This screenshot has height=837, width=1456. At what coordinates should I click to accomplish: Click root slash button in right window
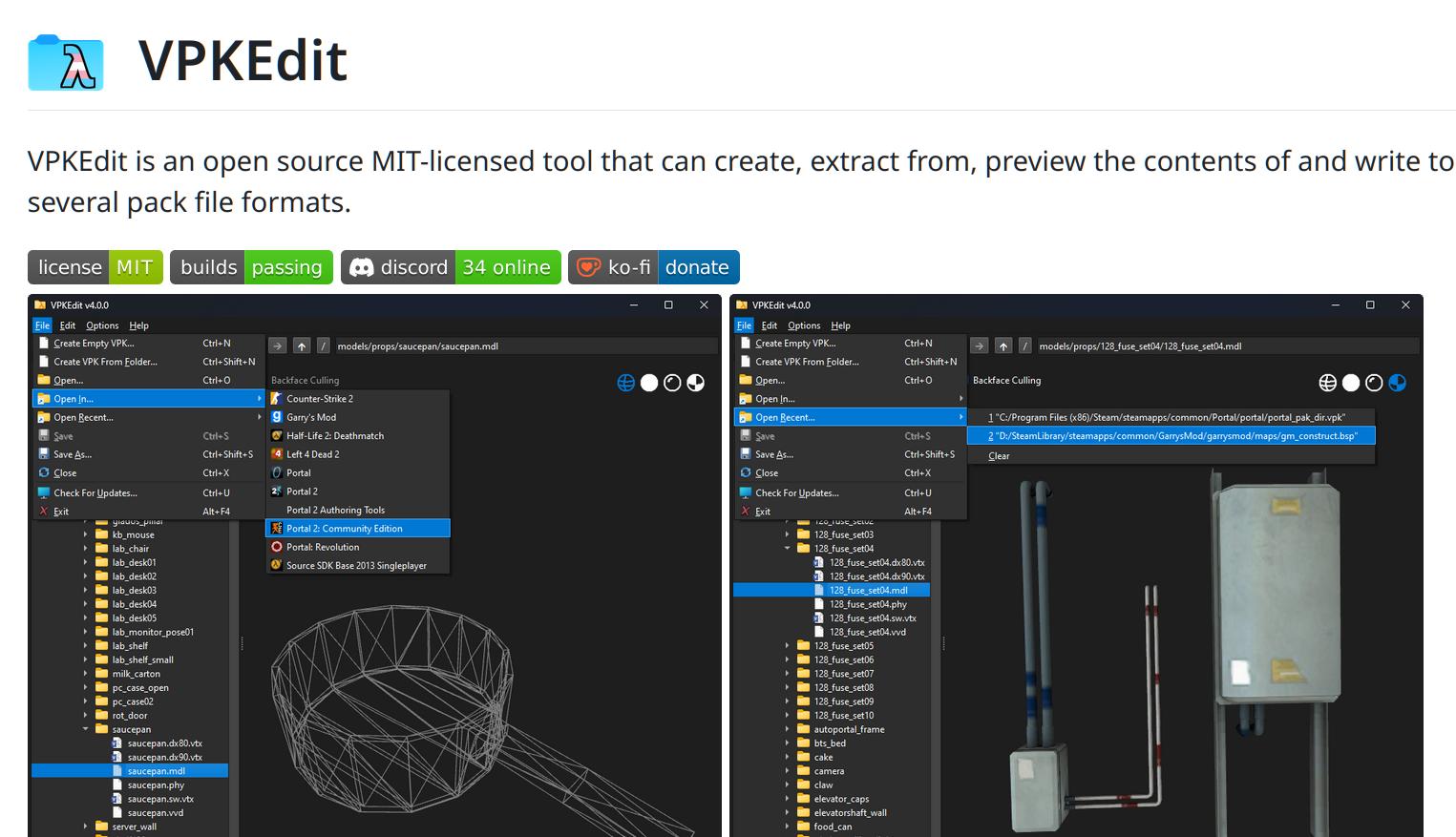pos(1025,346)
